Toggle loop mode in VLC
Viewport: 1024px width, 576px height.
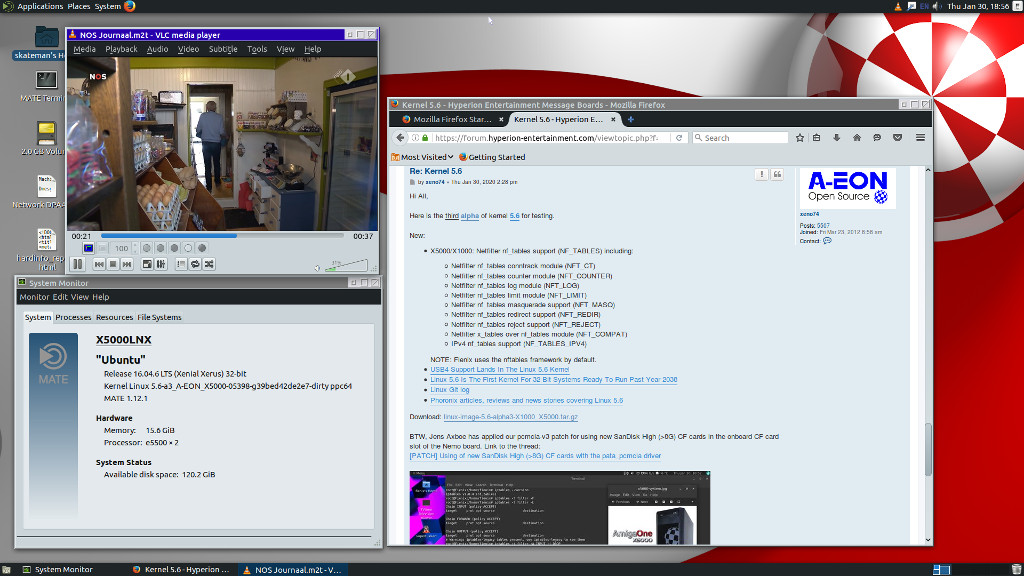[195, 264]
